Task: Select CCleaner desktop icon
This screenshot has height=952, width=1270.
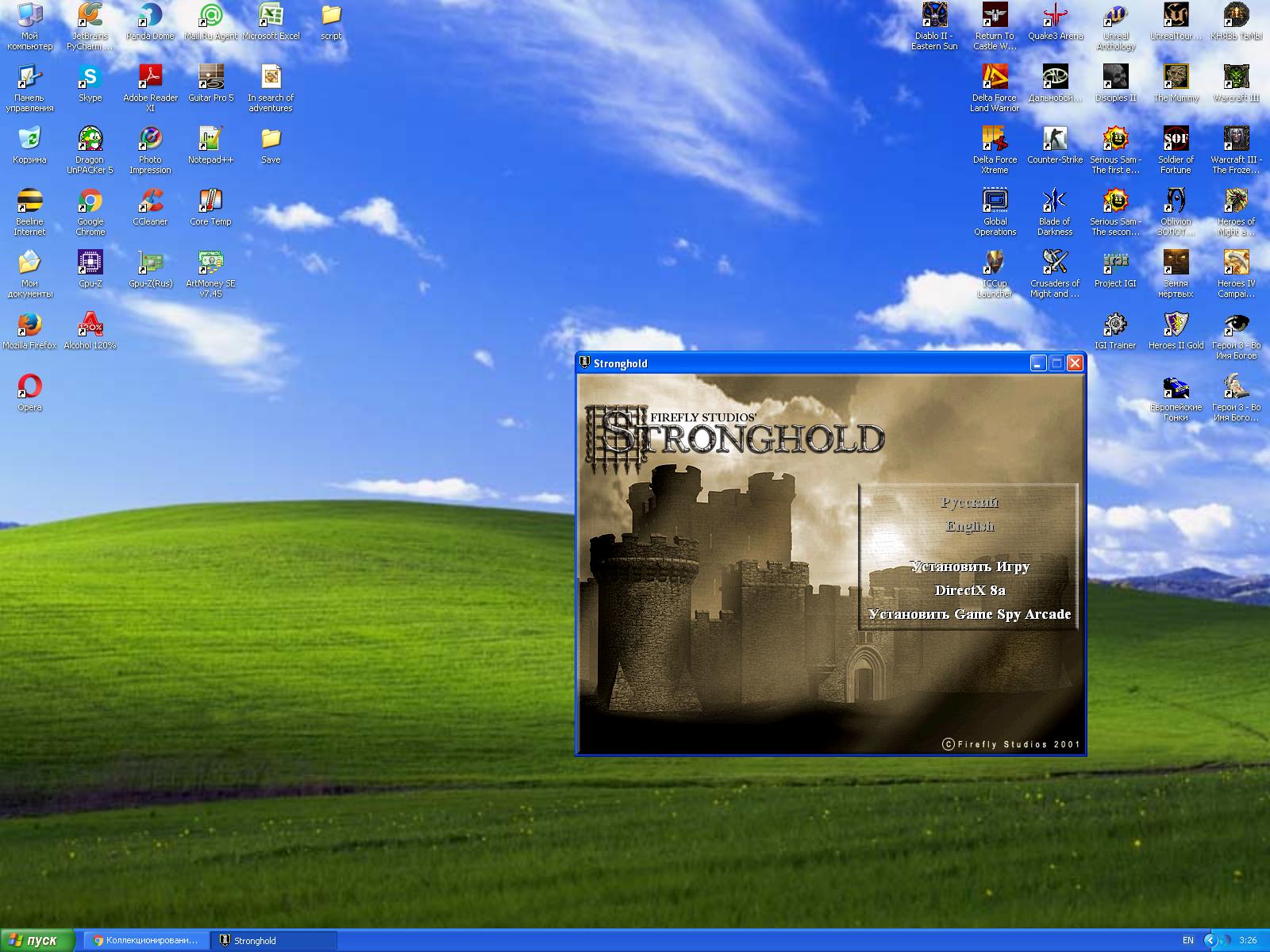Action: tap(150, 207)
